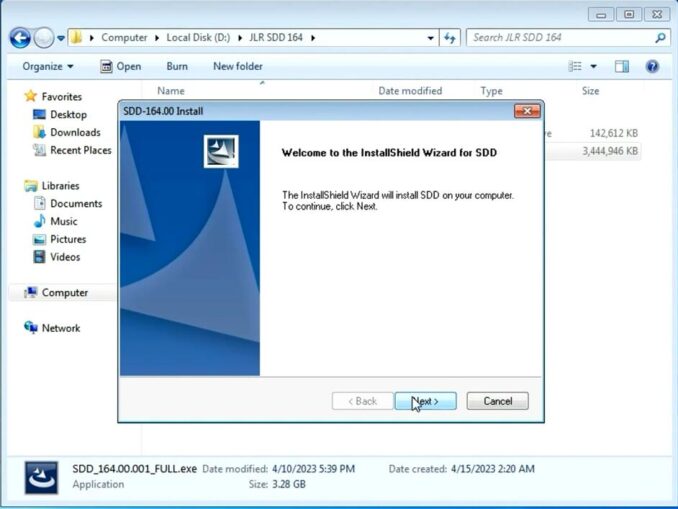Click the Open toolbar icon
678x509 pixels.
(x=106, y=66)
